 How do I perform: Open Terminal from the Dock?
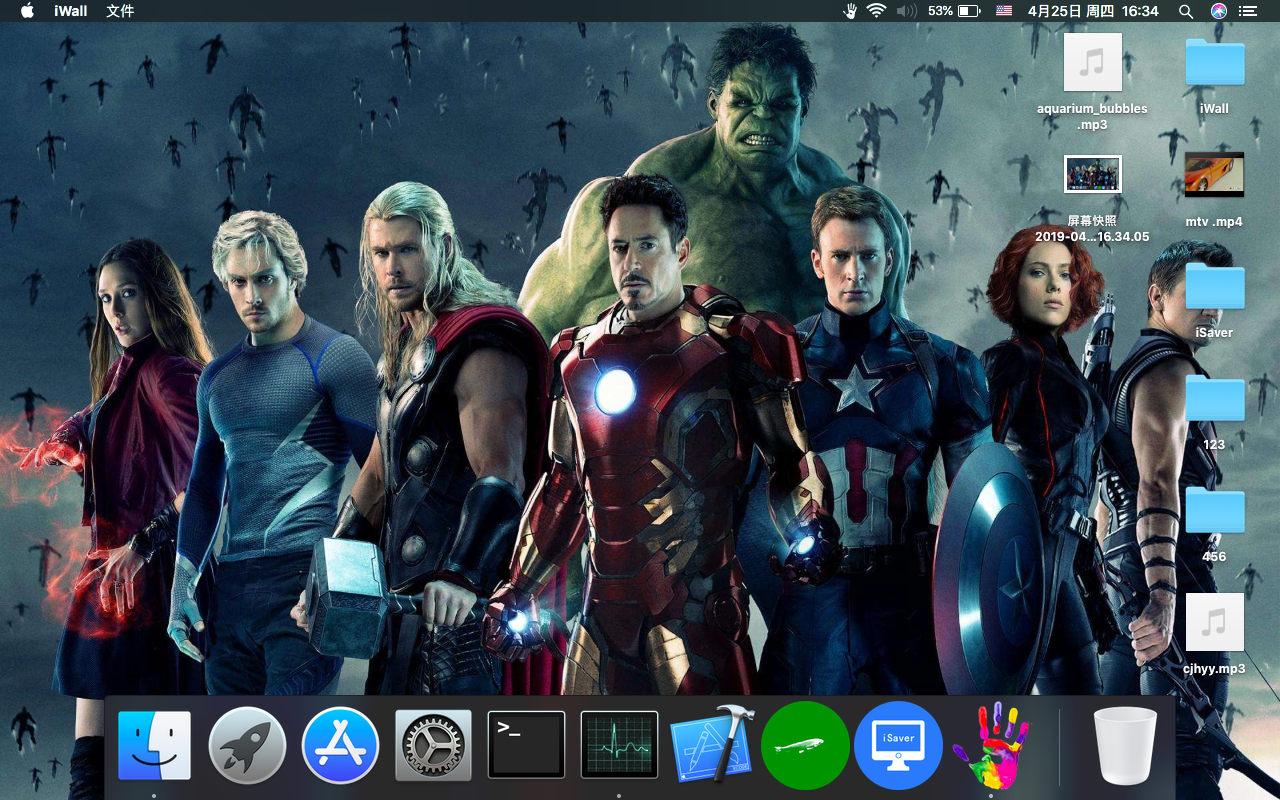pos(526,744)
